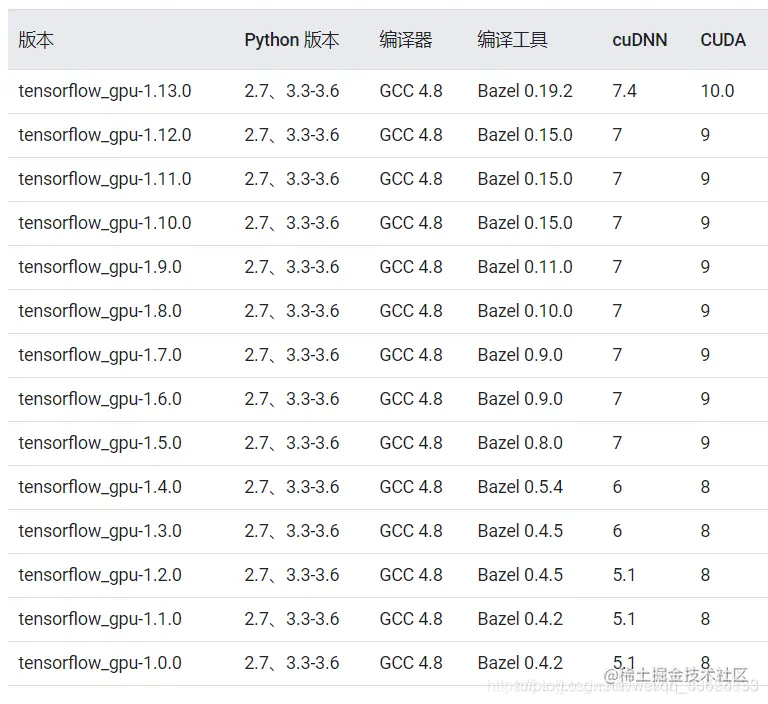Click Bazel 0.15.0 in the 1.12.0 row

(x=525, y=135)
